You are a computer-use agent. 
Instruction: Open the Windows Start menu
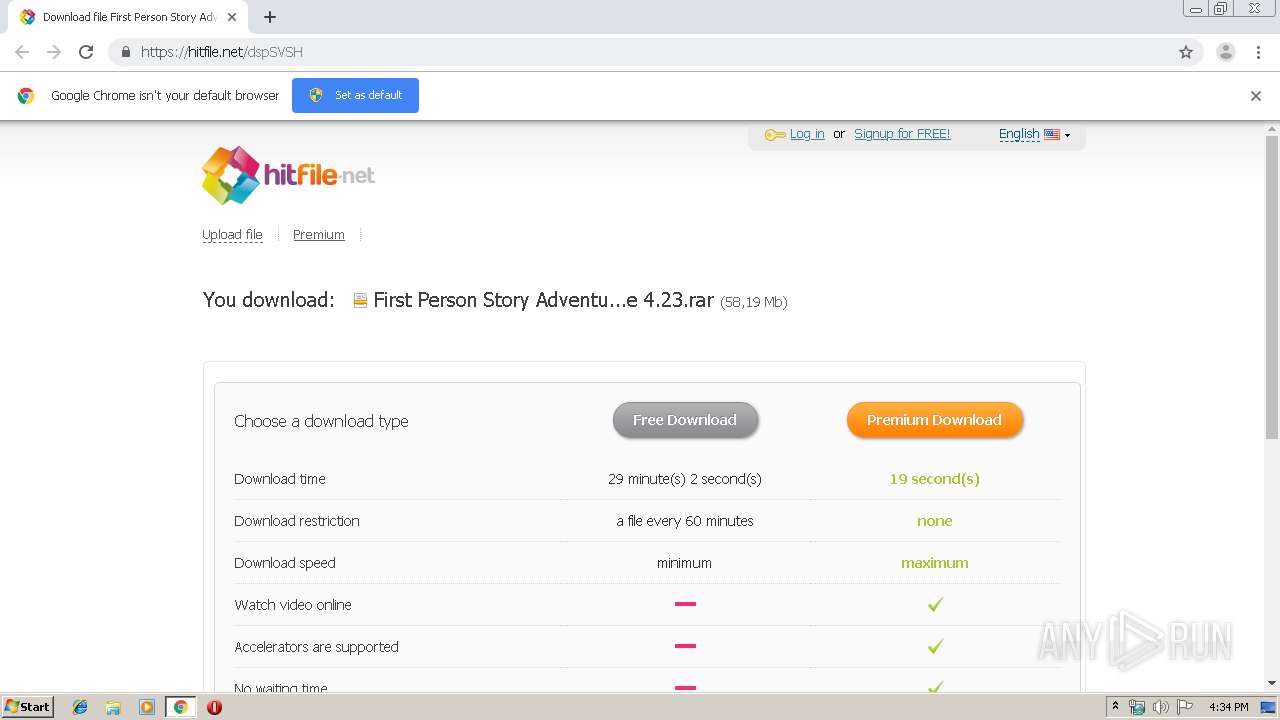[28, 707]
